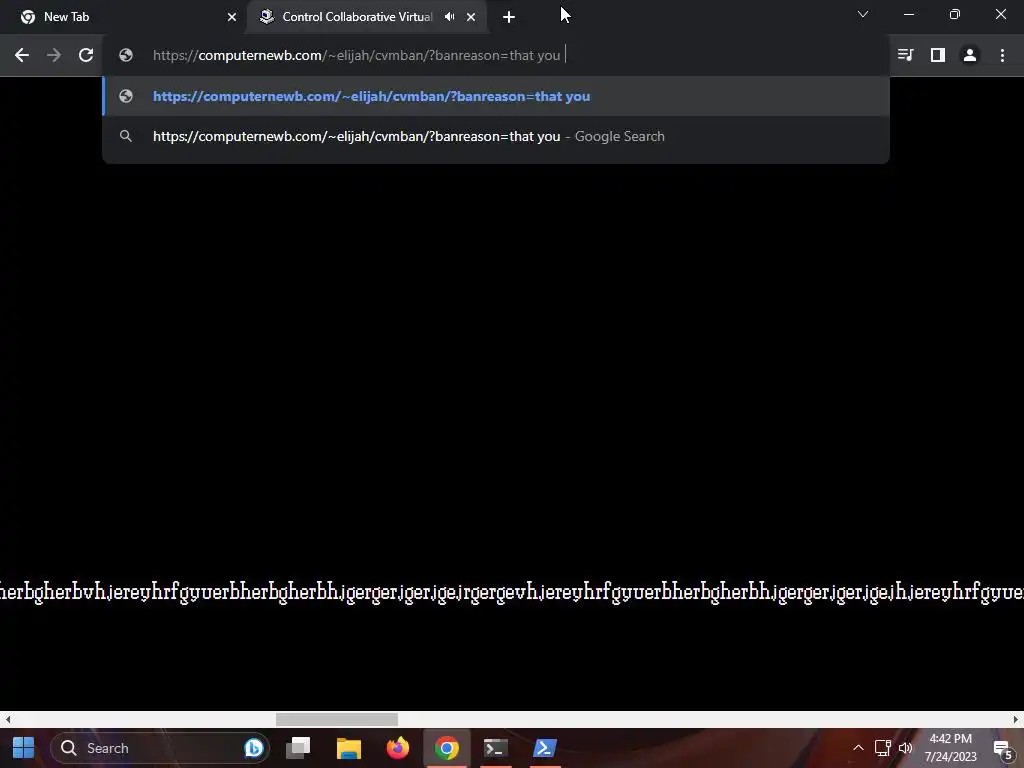Launch Firefox from the taskbar
The height and width of the screenshot is (768, 1024).
pos(397,748)
